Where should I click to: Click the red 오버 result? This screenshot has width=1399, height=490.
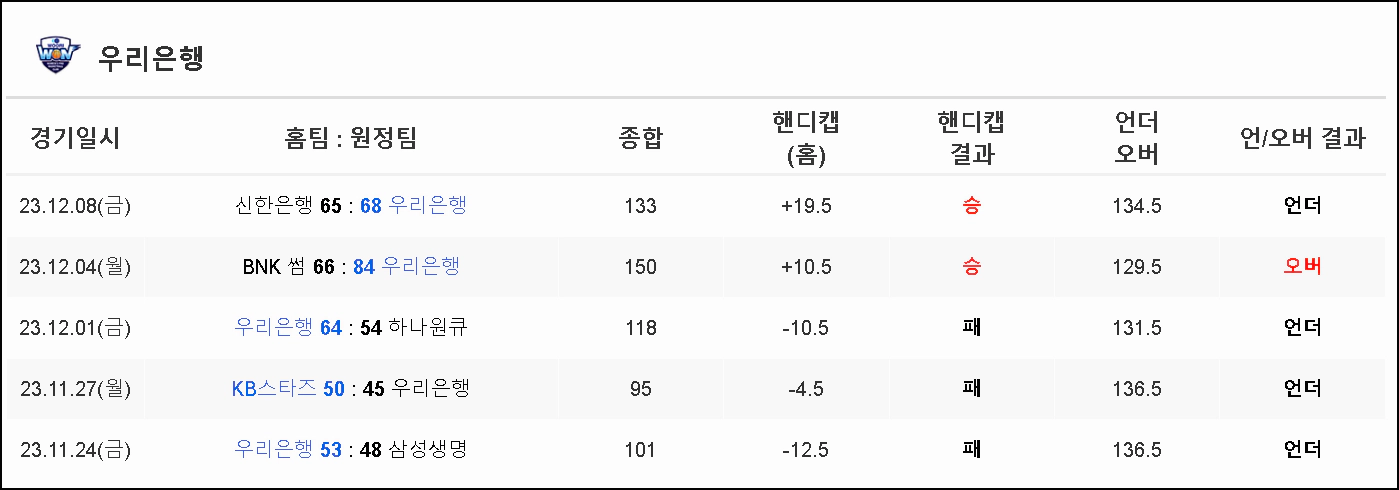point(1302,267)
